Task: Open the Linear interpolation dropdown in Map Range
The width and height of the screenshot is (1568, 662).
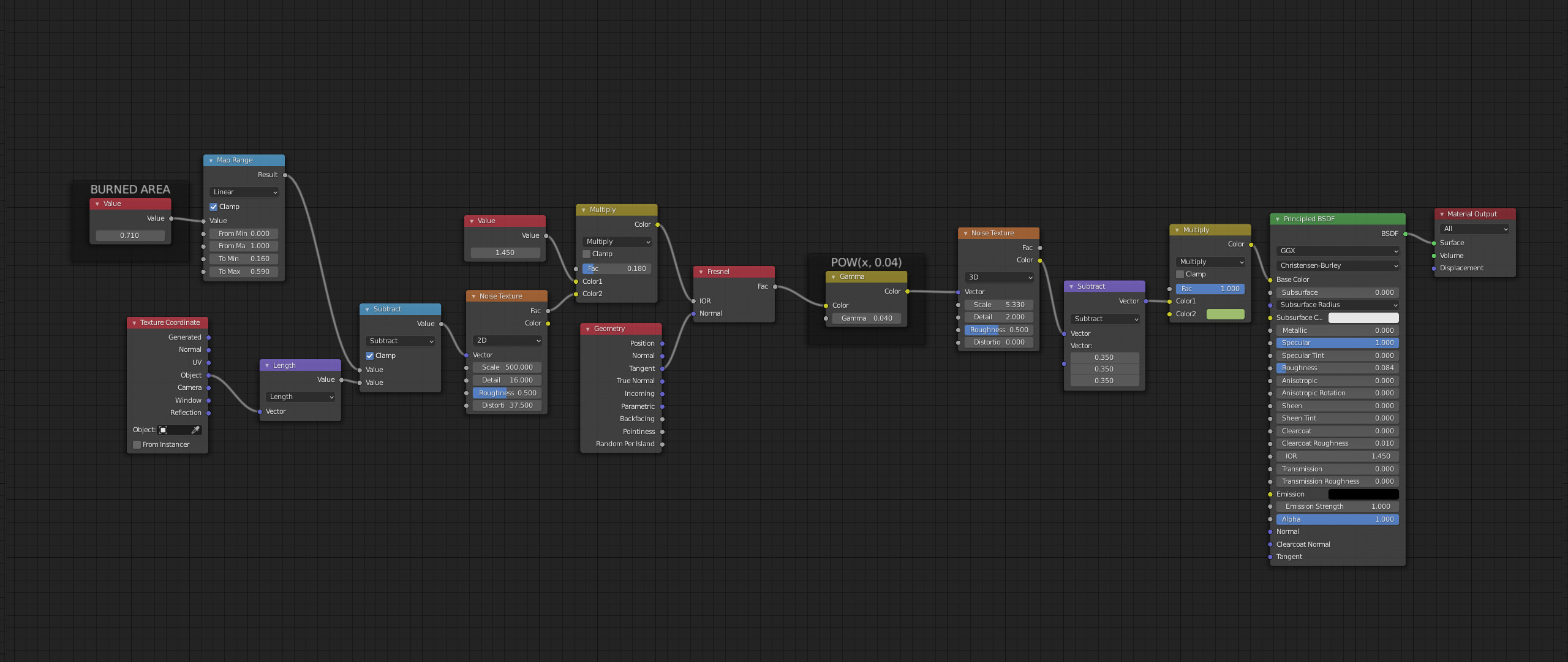Action: coord(244,192)
